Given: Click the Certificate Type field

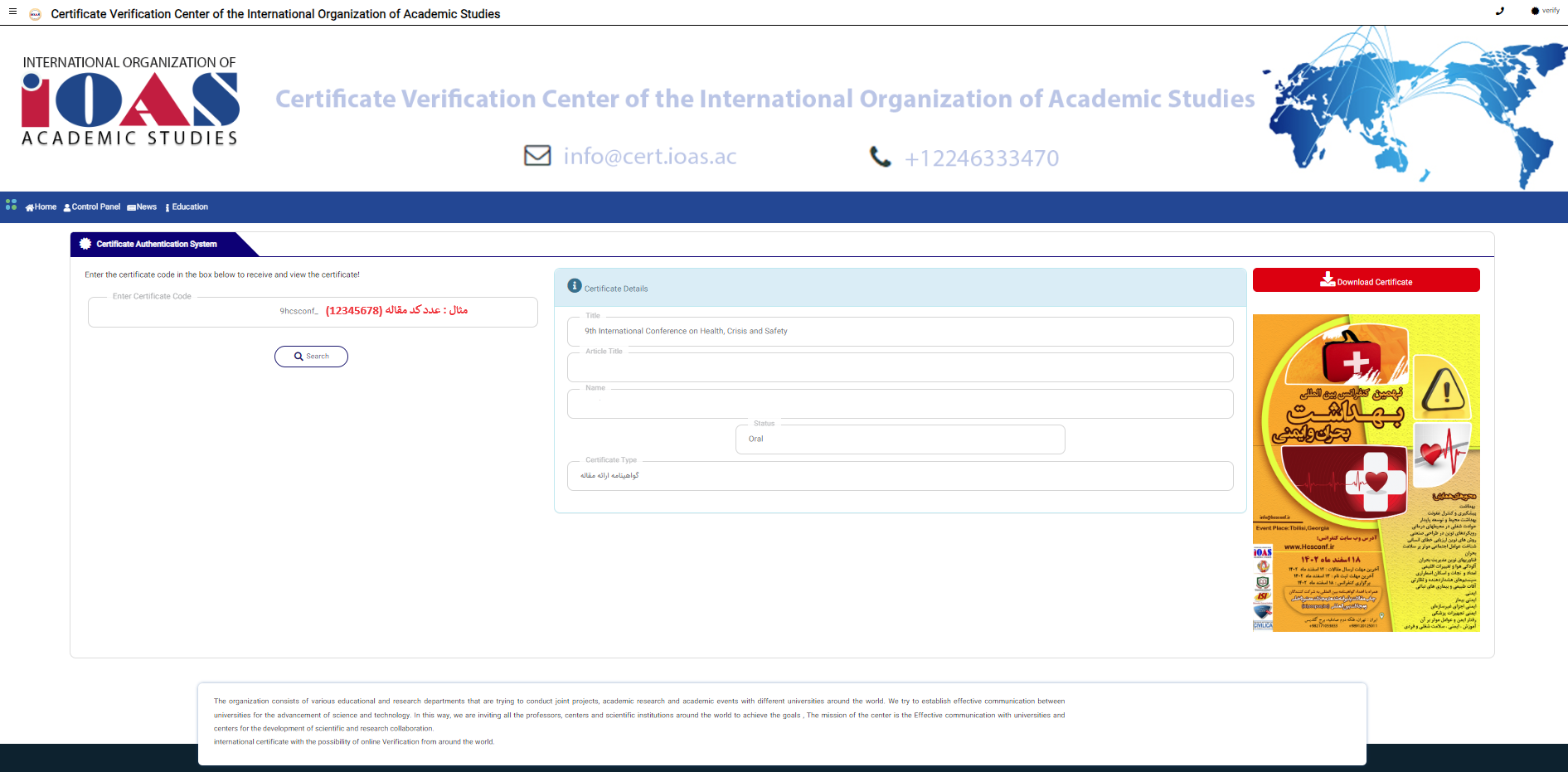Looking at the screenshot, I should coord(900,476).
